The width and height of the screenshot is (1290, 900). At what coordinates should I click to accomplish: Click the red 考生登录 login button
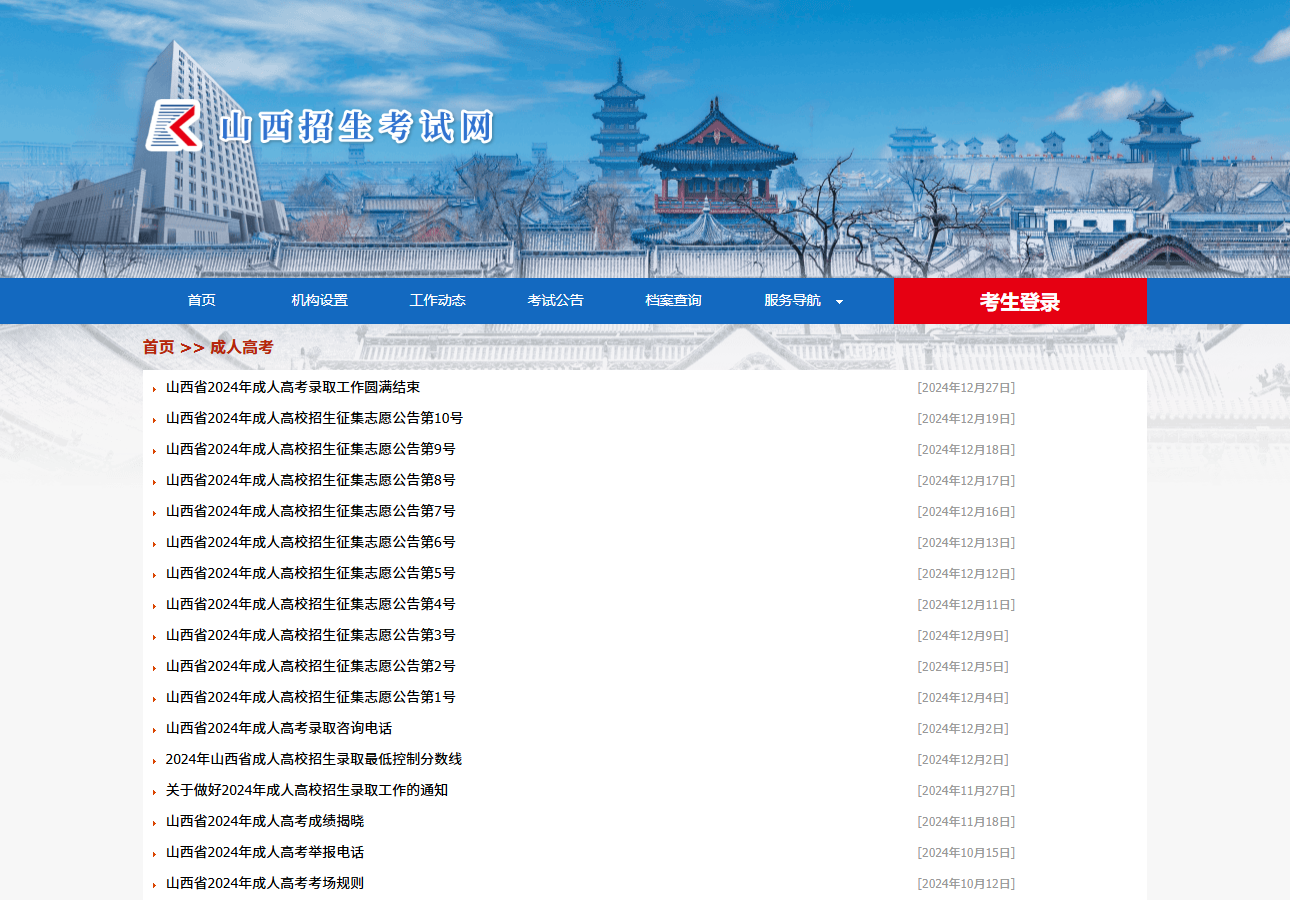pos(1018,300)
